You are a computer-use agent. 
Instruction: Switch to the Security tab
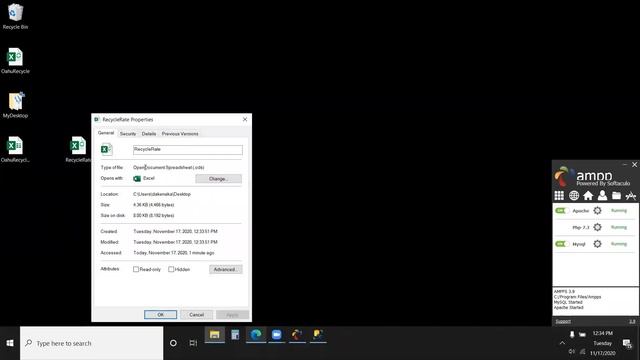click(128, 134)
